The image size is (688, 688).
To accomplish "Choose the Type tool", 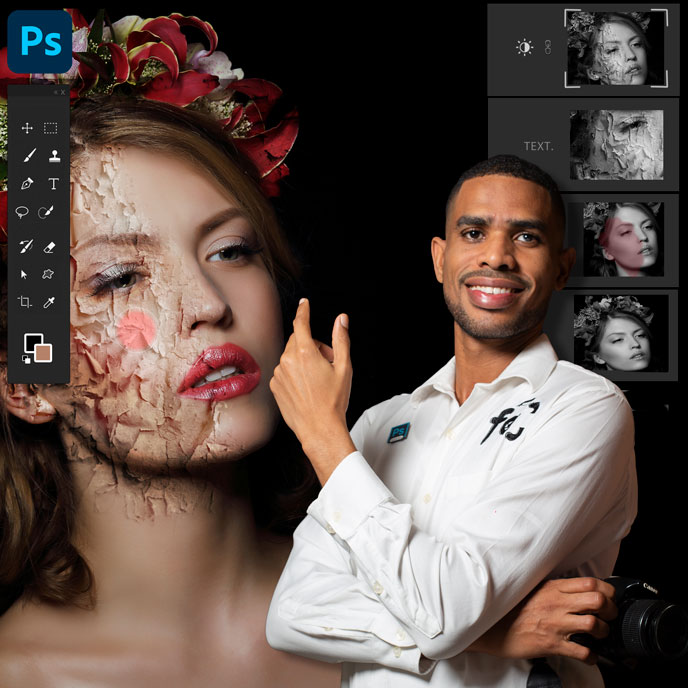I will [x=53, y=184].
